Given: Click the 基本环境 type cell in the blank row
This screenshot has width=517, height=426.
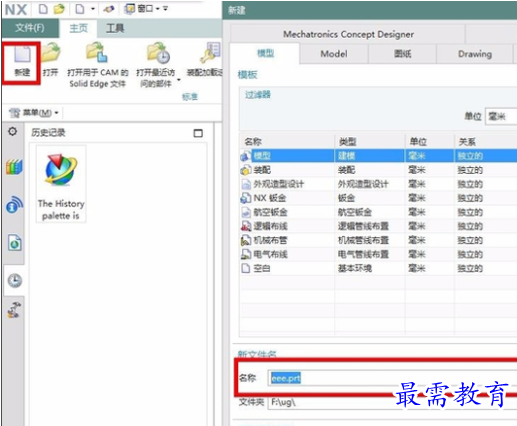Looking at the screenshot, I should [355, 268].
